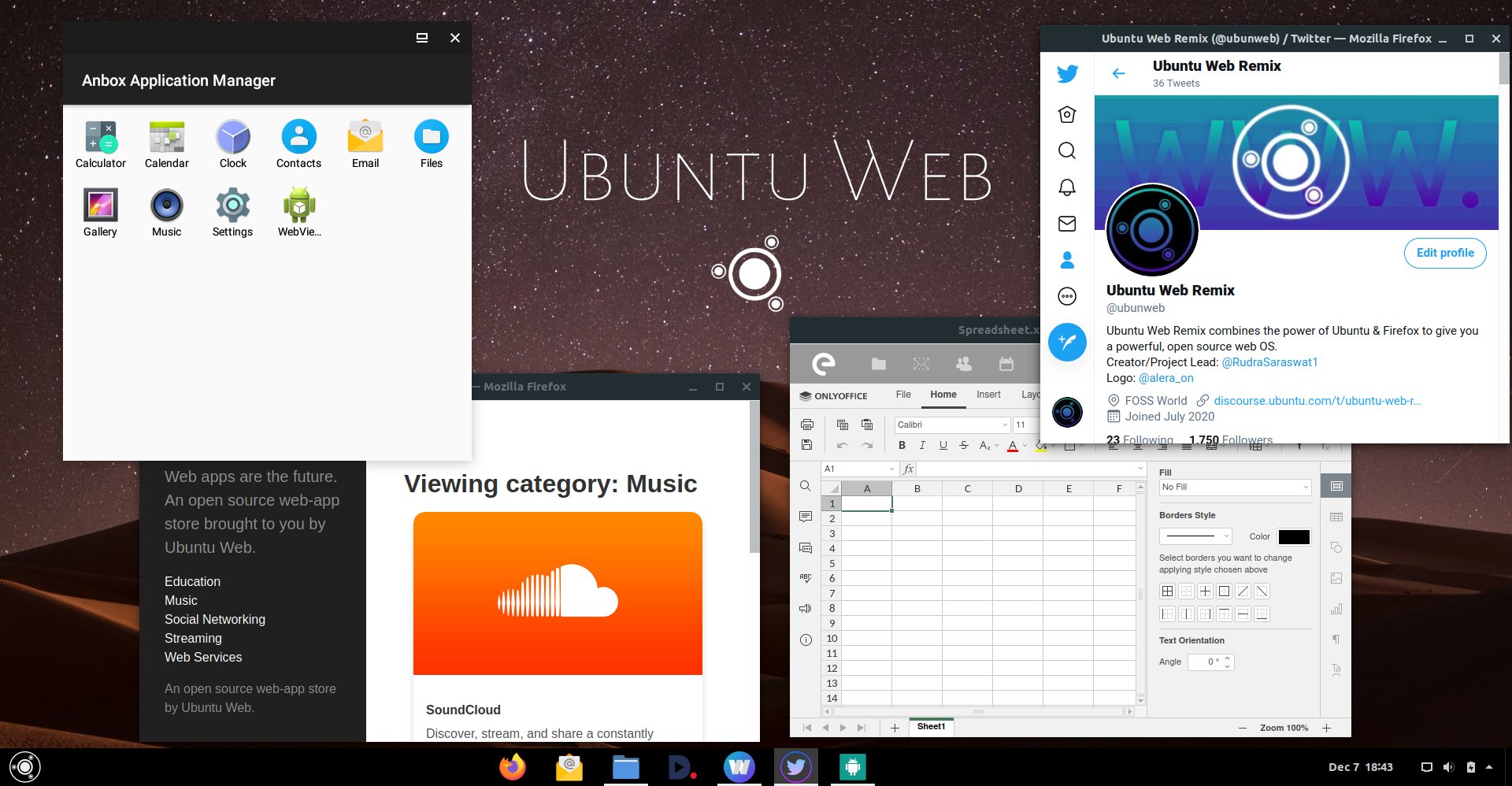The image size is (1512, 786).
Task: Toggle Bold formatting in spreadsheet
Action: tap(902, 445)
